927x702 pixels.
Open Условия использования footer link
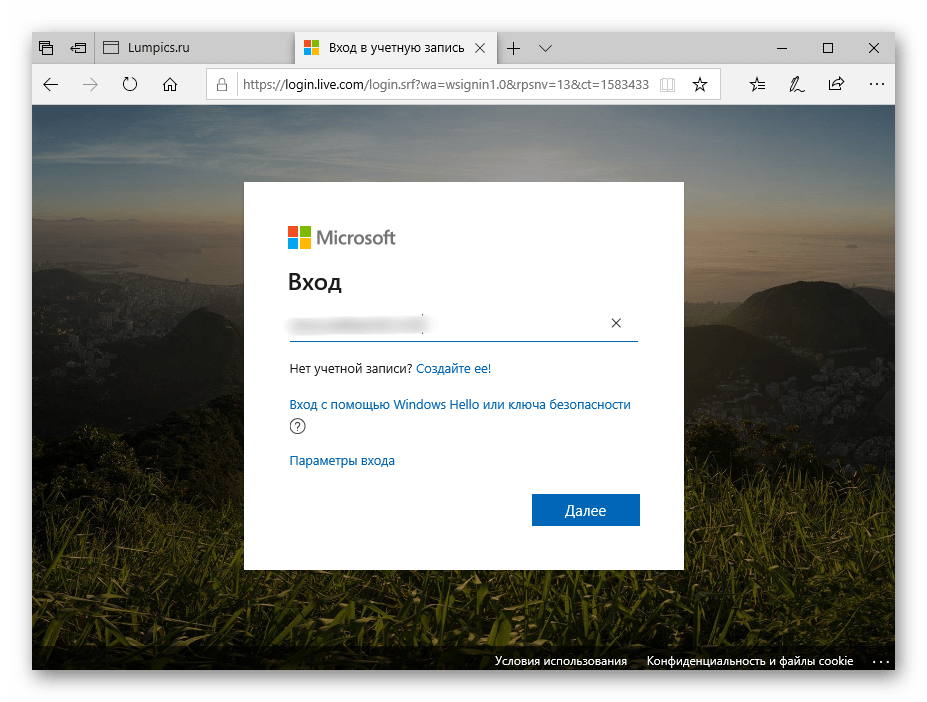560,661
